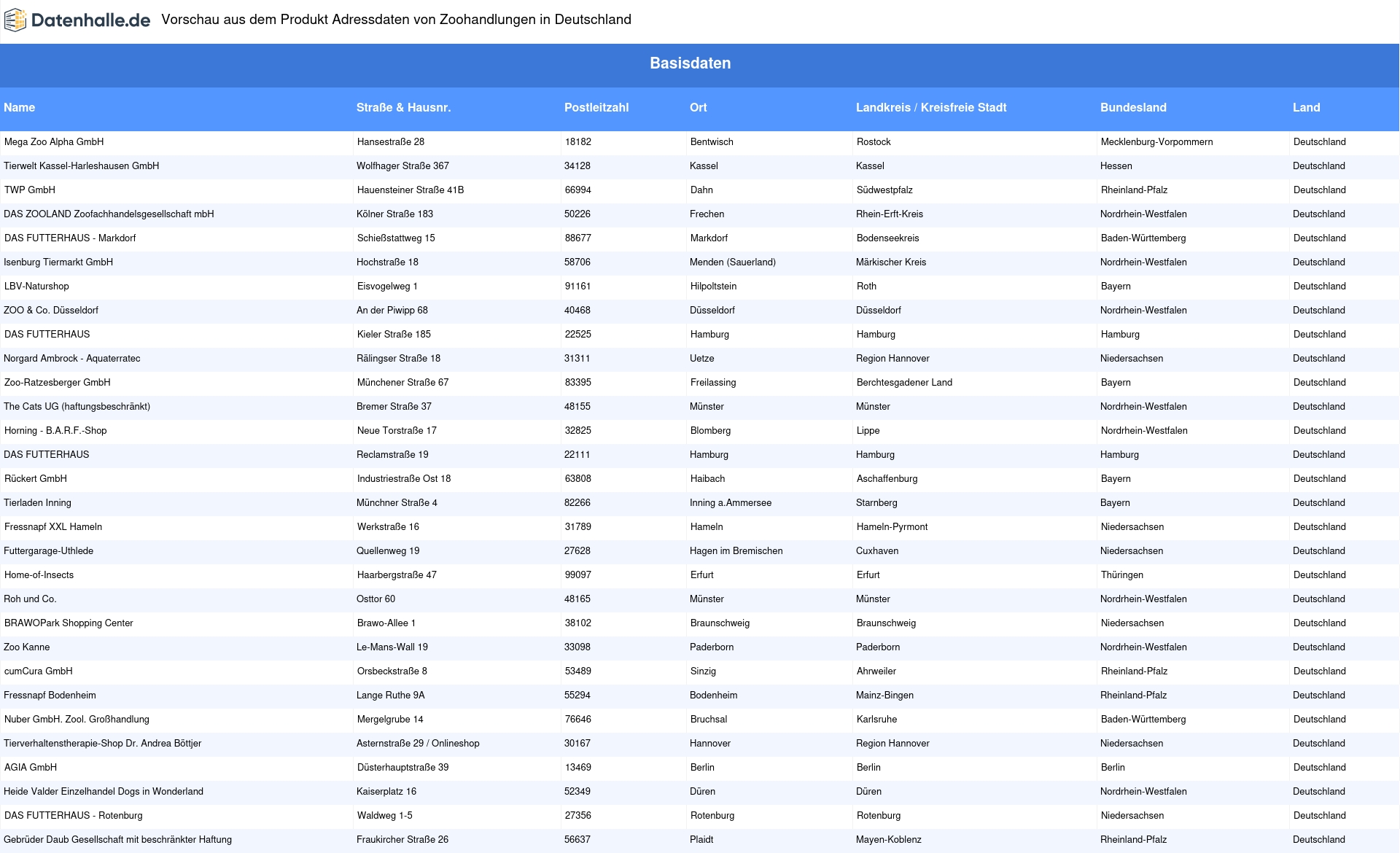This screenshot has width=1400, height=853.
Task: Click Ort cell Bentwisch
Action: (x=712, y=142)
